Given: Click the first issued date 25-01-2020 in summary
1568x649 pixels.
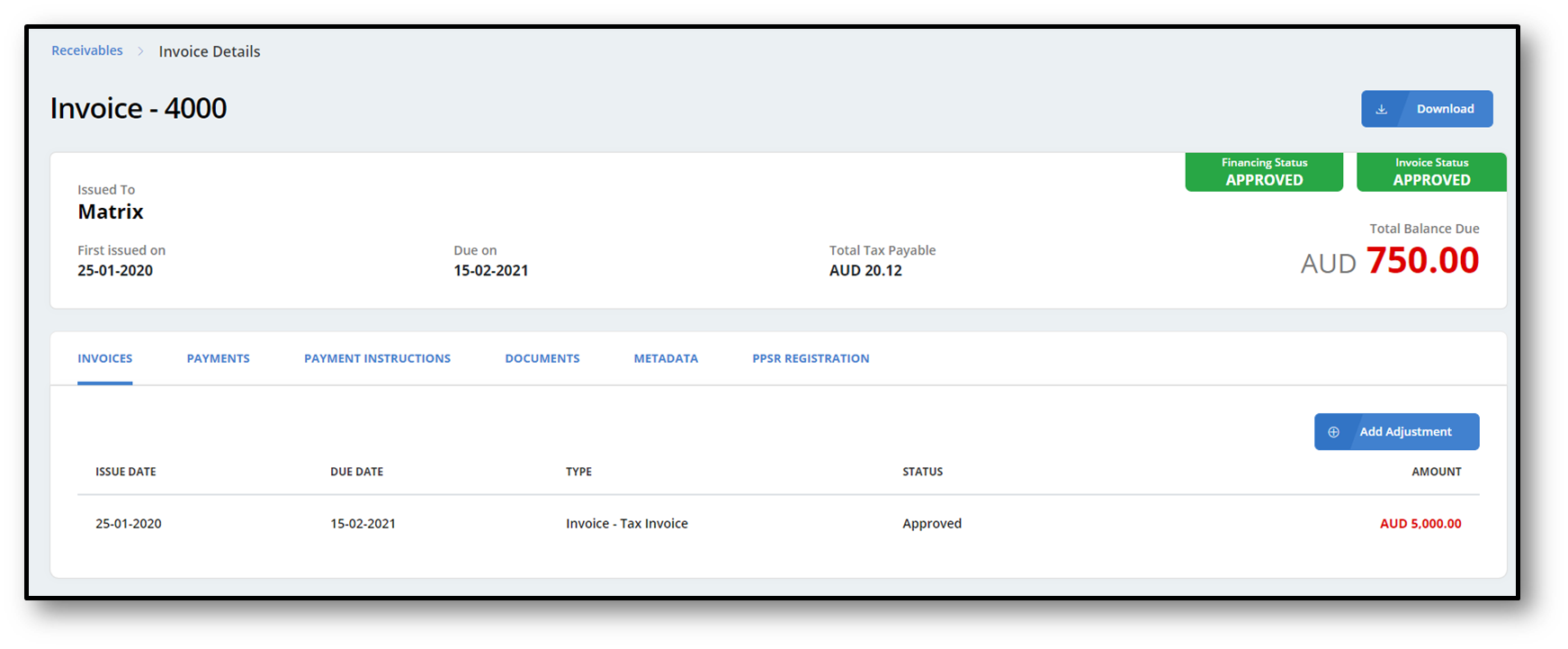Looking at the screenshot, I should tap(115, 270).
